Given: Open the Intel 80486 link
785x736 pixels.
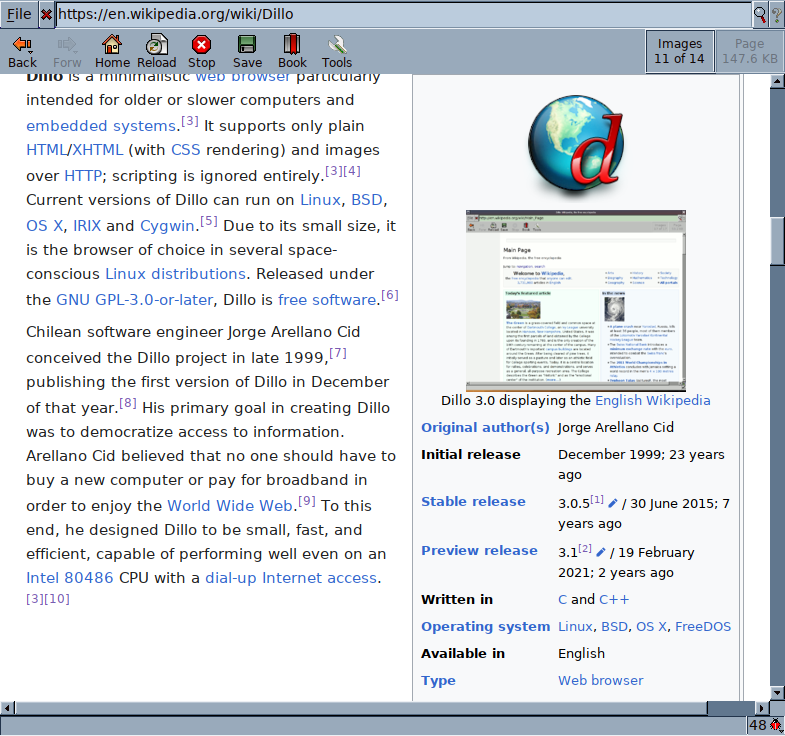Looking at the screenshot, I should click(x=70, y=578).
